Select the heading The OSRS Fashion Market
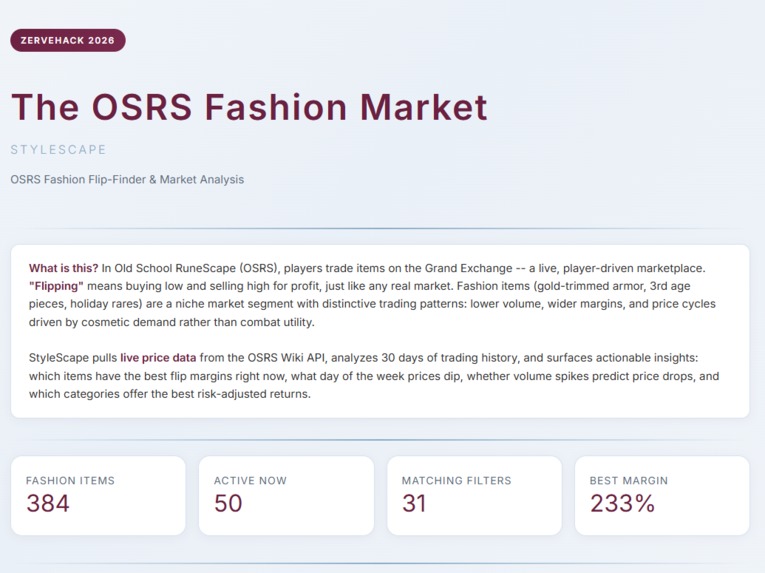 [x=249, y=107]
